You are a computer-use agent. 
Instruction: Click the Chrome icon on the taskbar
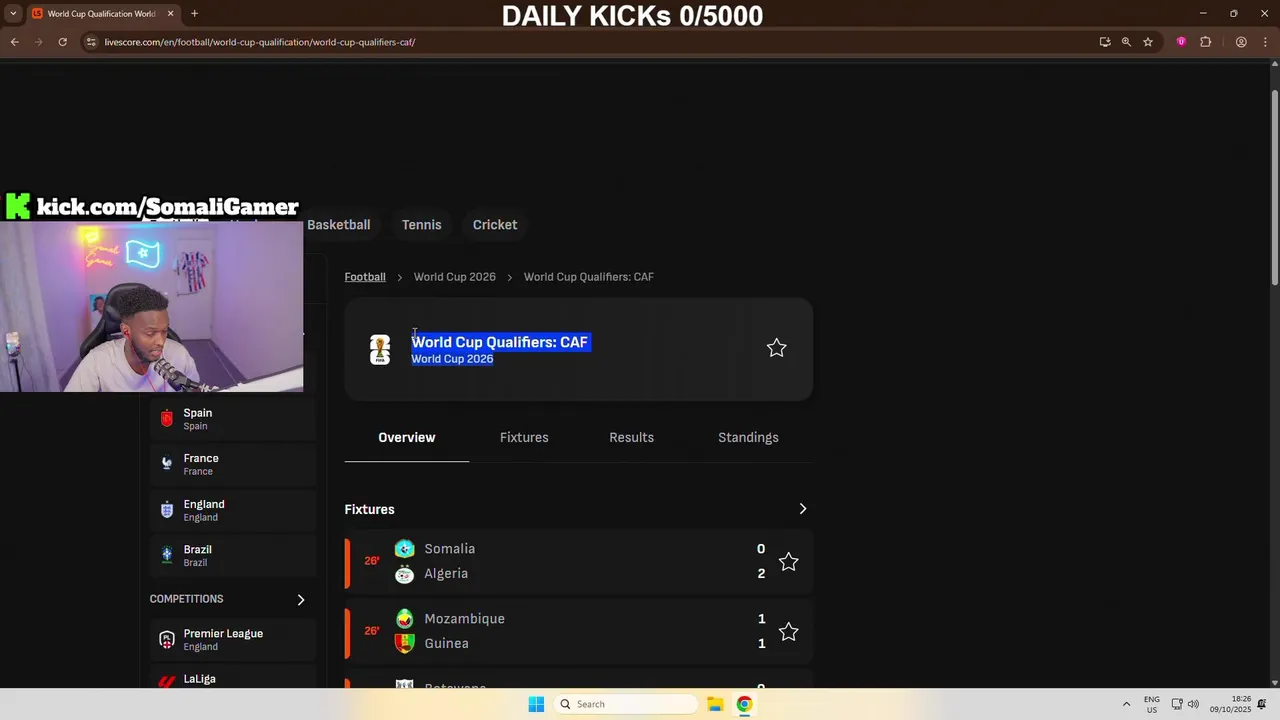[x=744, y=704]
